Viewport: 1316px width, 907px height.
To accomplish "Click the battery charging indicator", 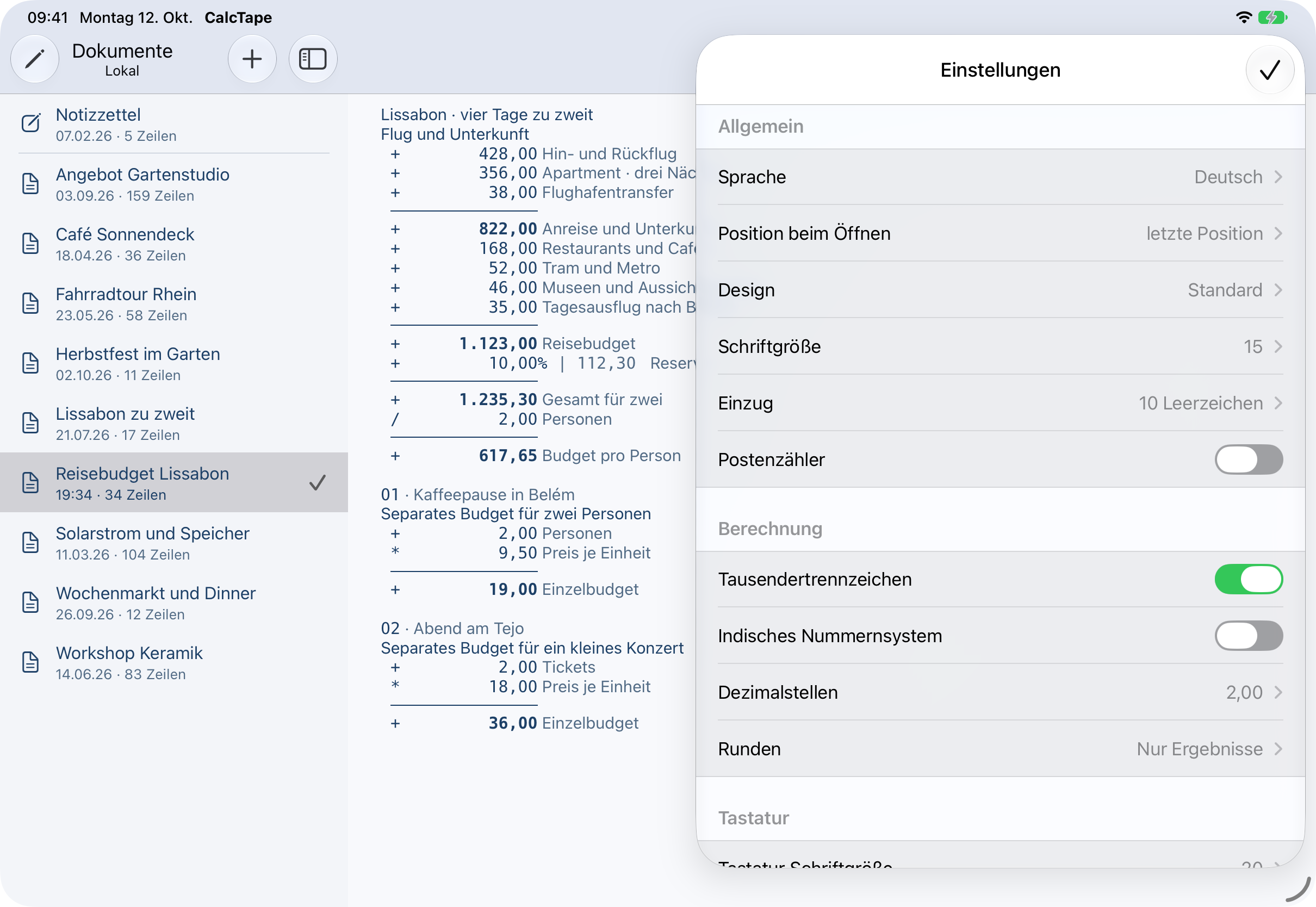I will (1273, 17).
